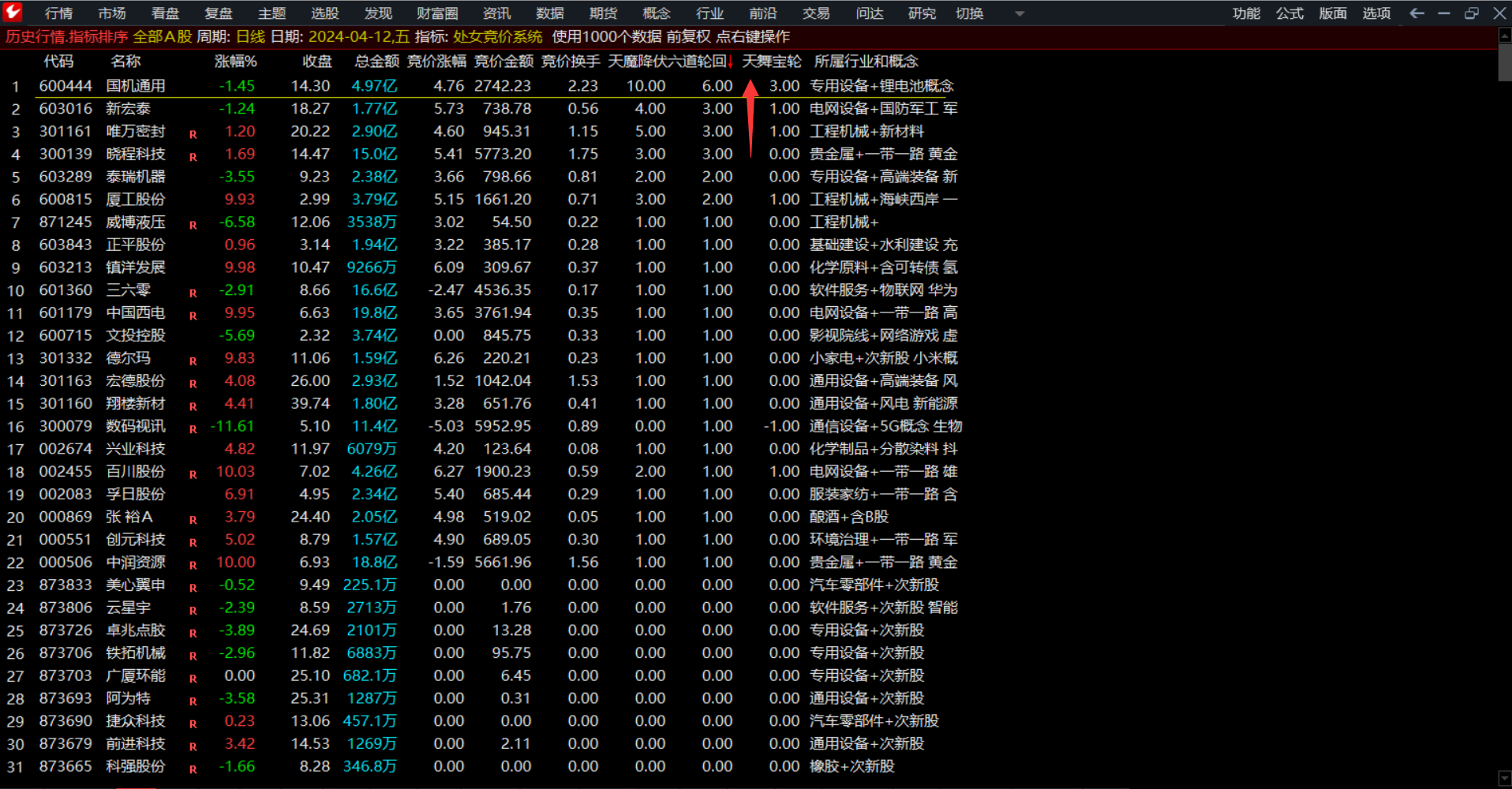1512x789 pixels.
Task: Click the R marker beside 三六零
Action: pos(193,294)
